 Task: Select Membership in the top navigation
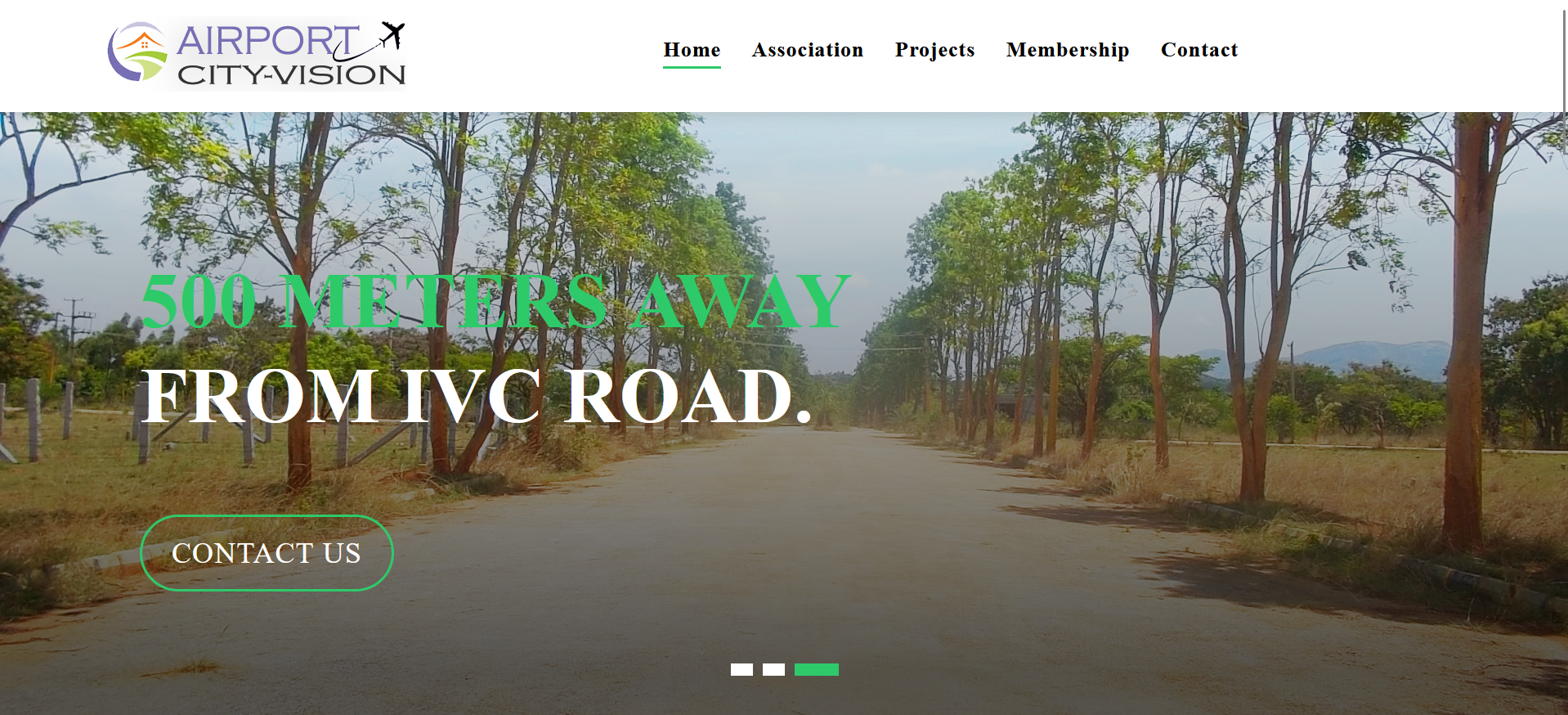(x=1068, y=50)
